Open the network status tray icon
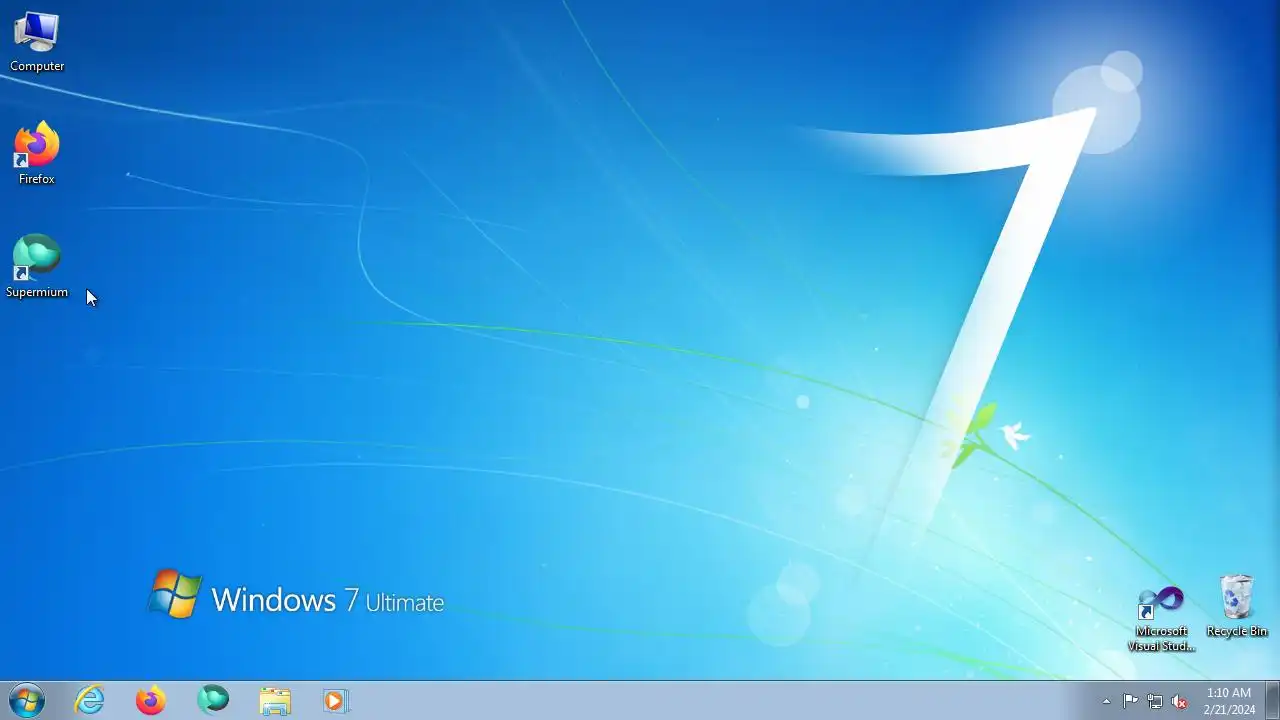This screenshot has height=720, width=1280. click(1155, 701)
